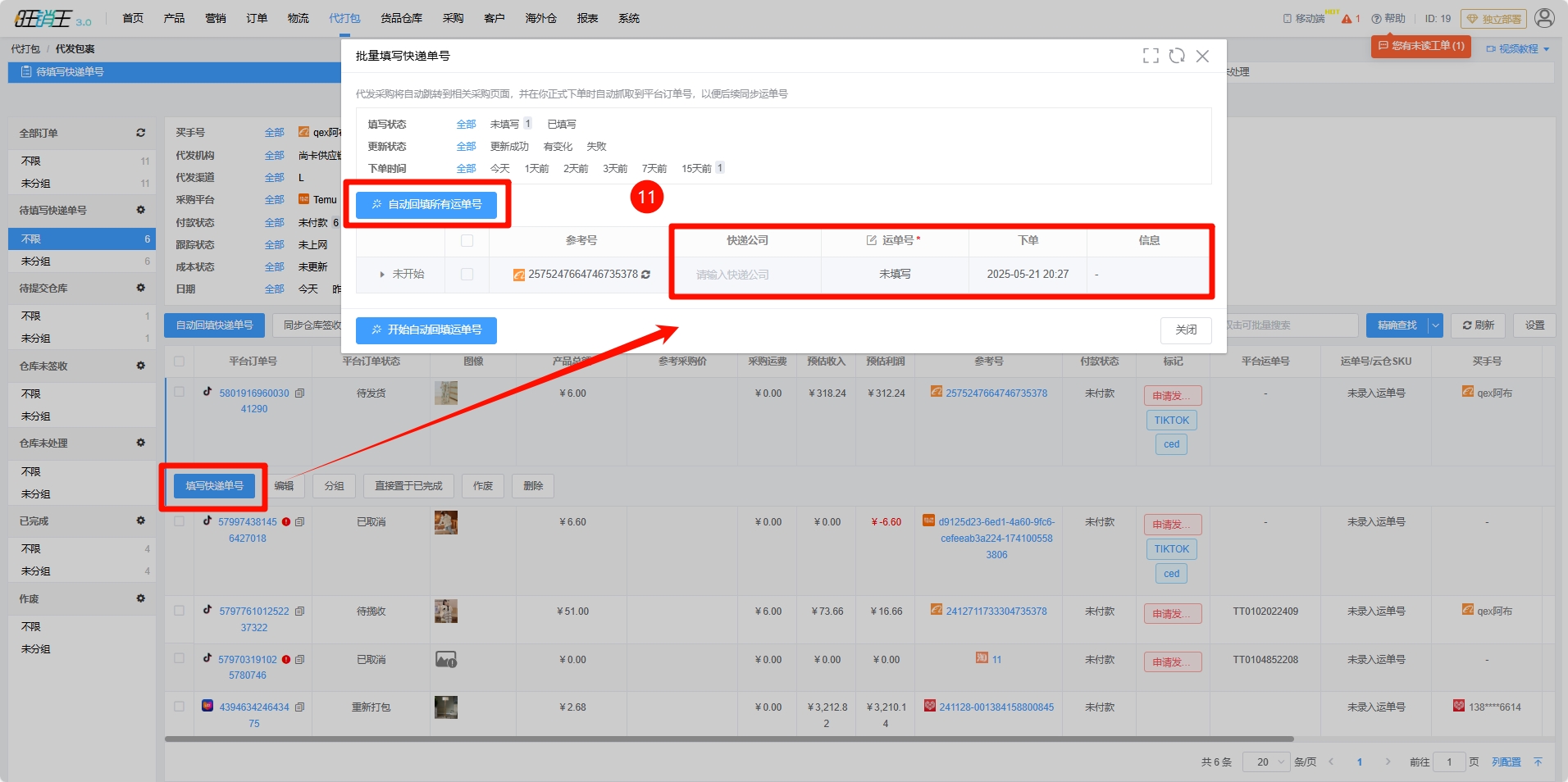Refresh reference number 2575247664746735378
This screenshot has width=1568, height=782.
(x=646, y=275)
